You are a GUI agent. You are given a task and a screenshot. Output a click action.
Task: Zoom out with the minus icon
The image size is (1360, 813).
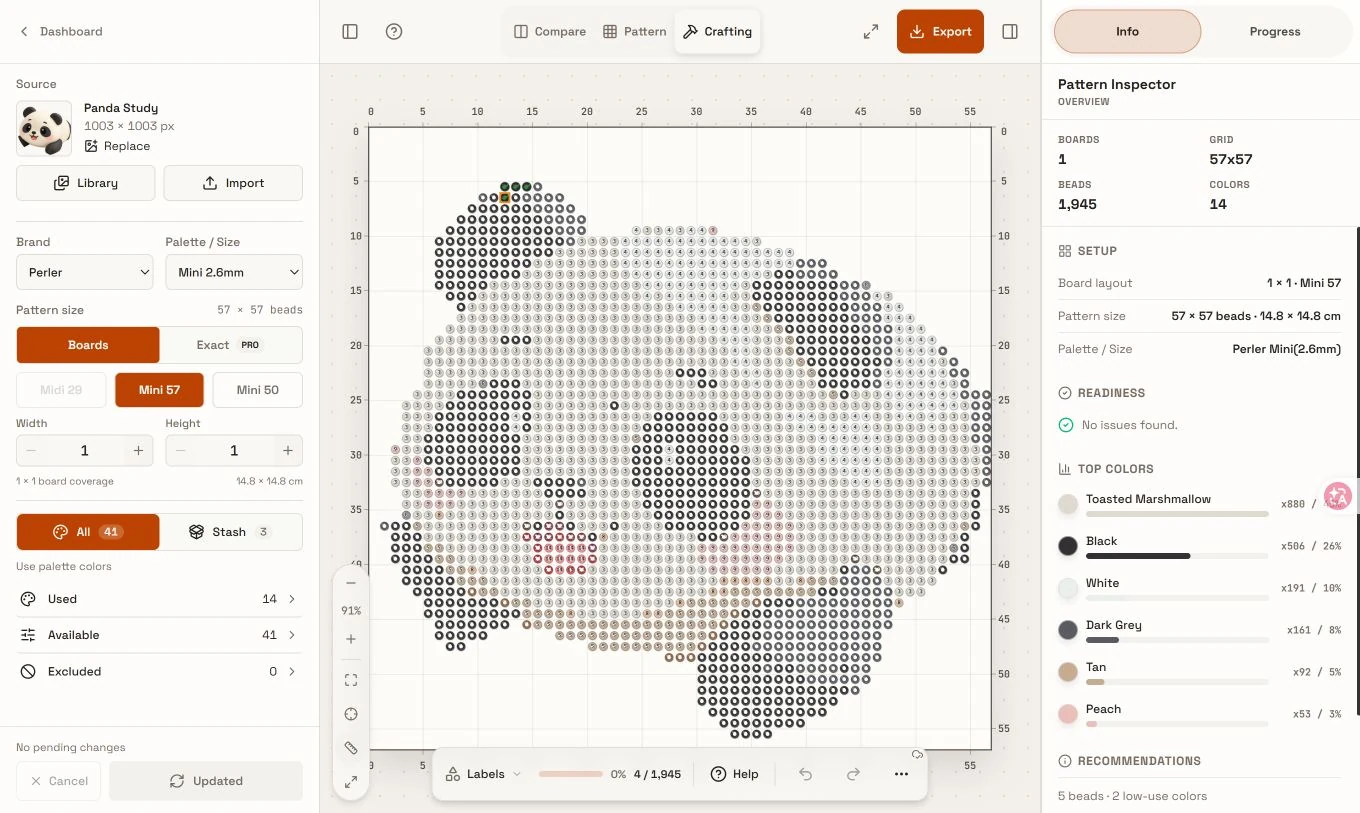[x=351, y=583]
